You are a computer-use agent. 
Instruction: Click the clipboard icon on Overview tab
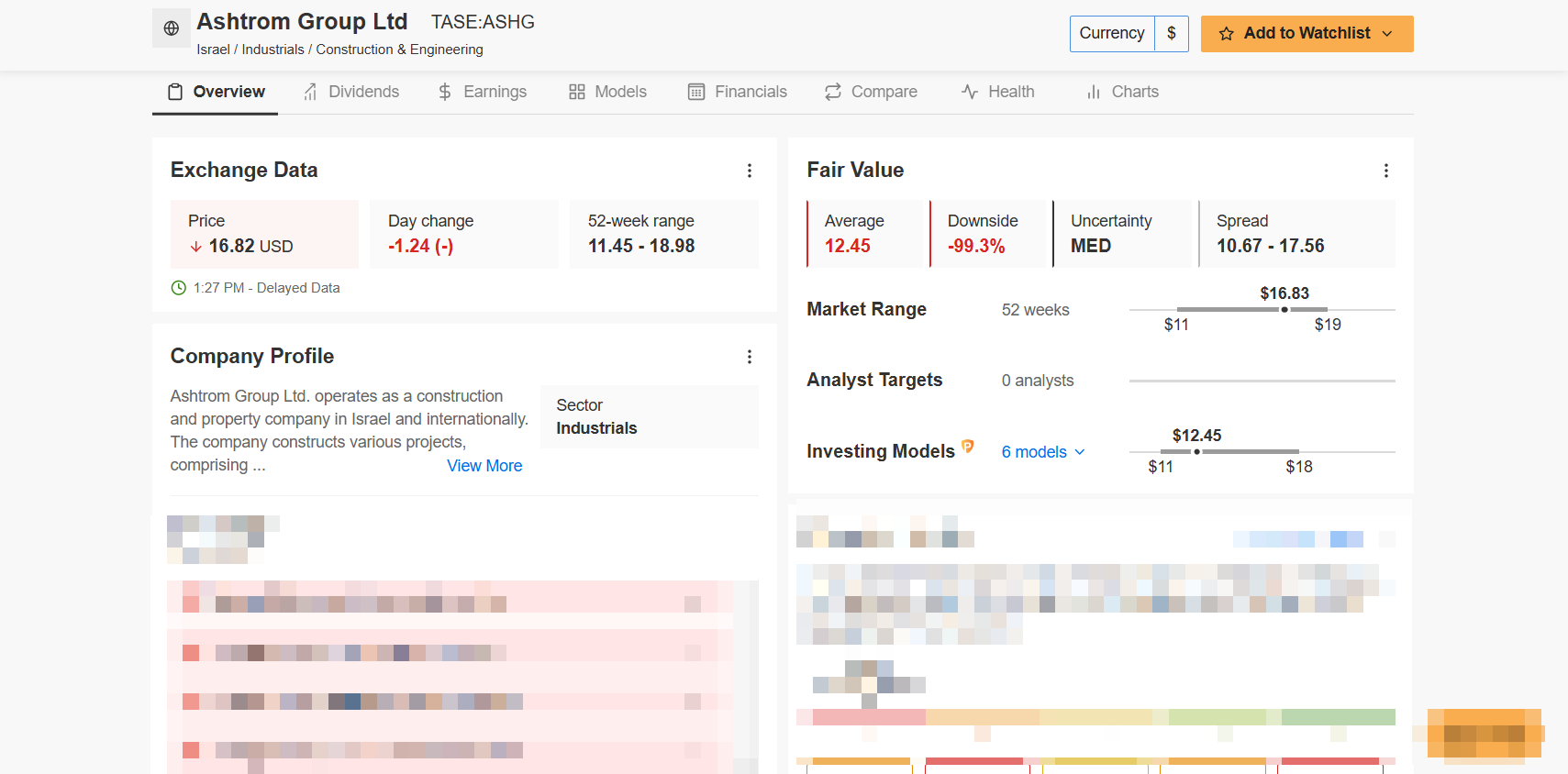tap(175, 92)
